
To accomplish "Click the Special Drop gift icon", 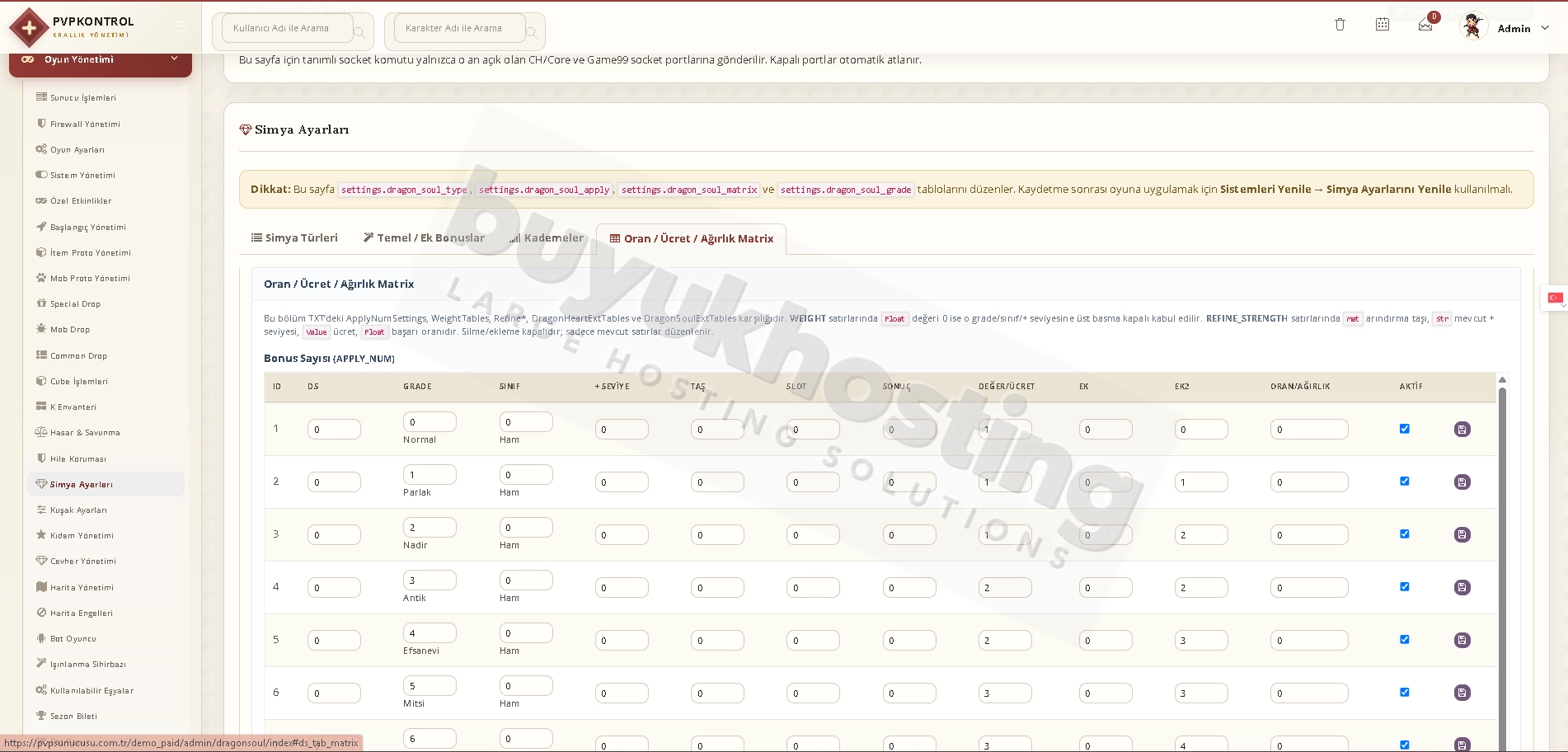I will pos(41,303).
